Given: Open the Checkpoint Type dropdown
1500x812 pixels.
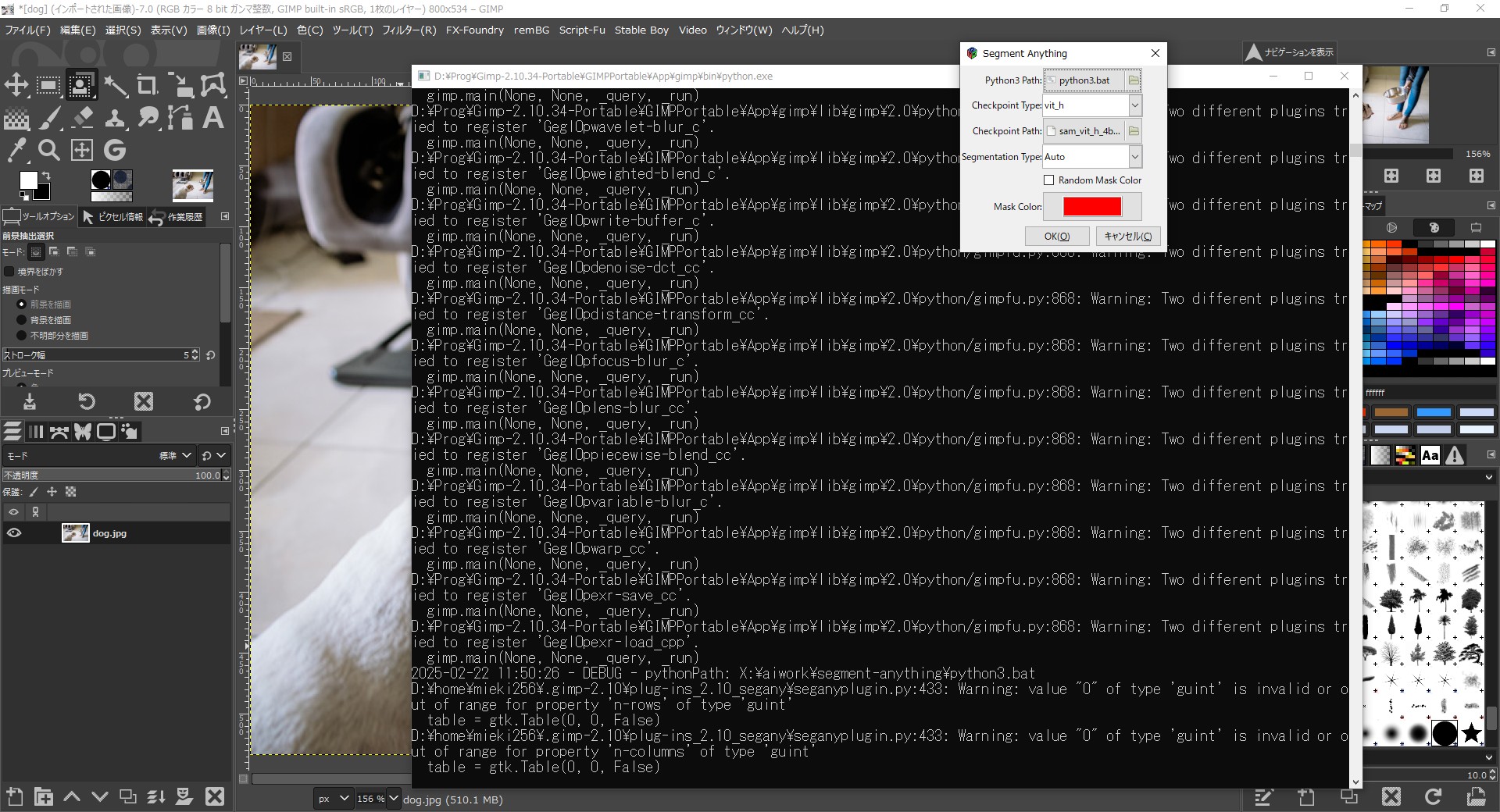Looking at the screenshot, I should pyautogui.click(x=1134, y=105).
